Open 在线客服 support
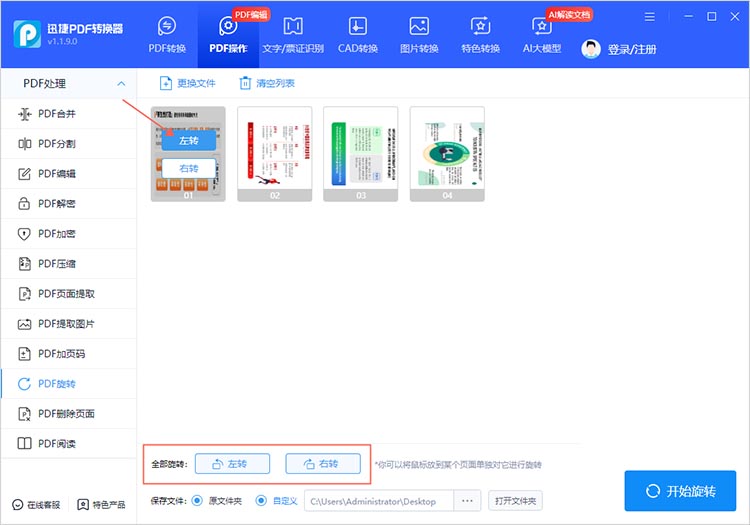Screen dimensions: 750x525 pos(36,505)
